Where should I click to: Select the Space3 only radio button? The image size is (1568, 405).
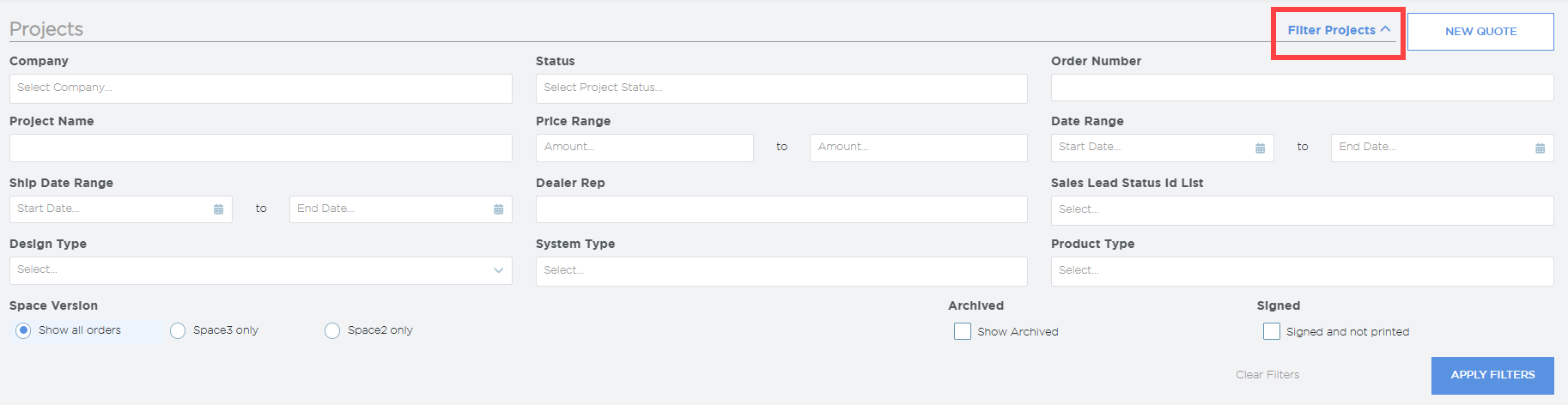tap(178, 331)
